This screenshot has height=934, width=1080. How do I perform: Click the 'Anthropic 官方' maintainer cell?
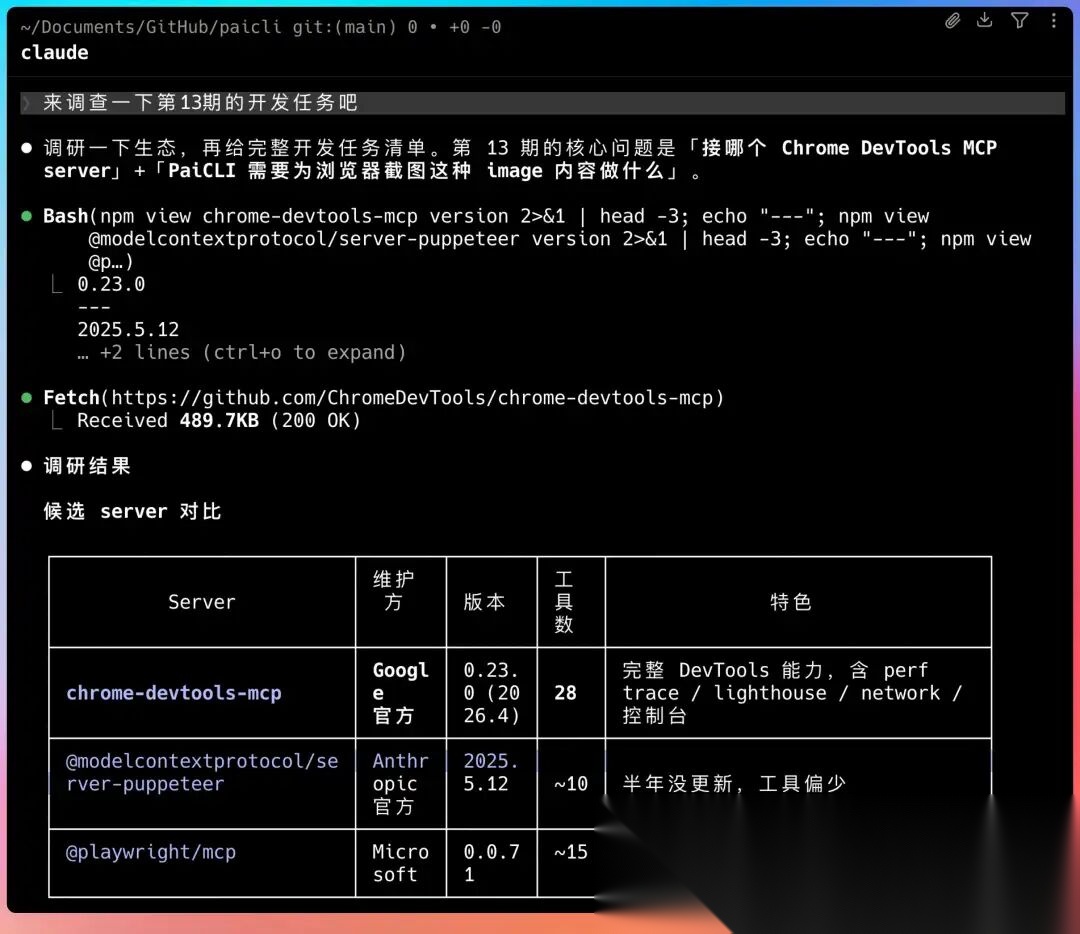click(400, 784)
